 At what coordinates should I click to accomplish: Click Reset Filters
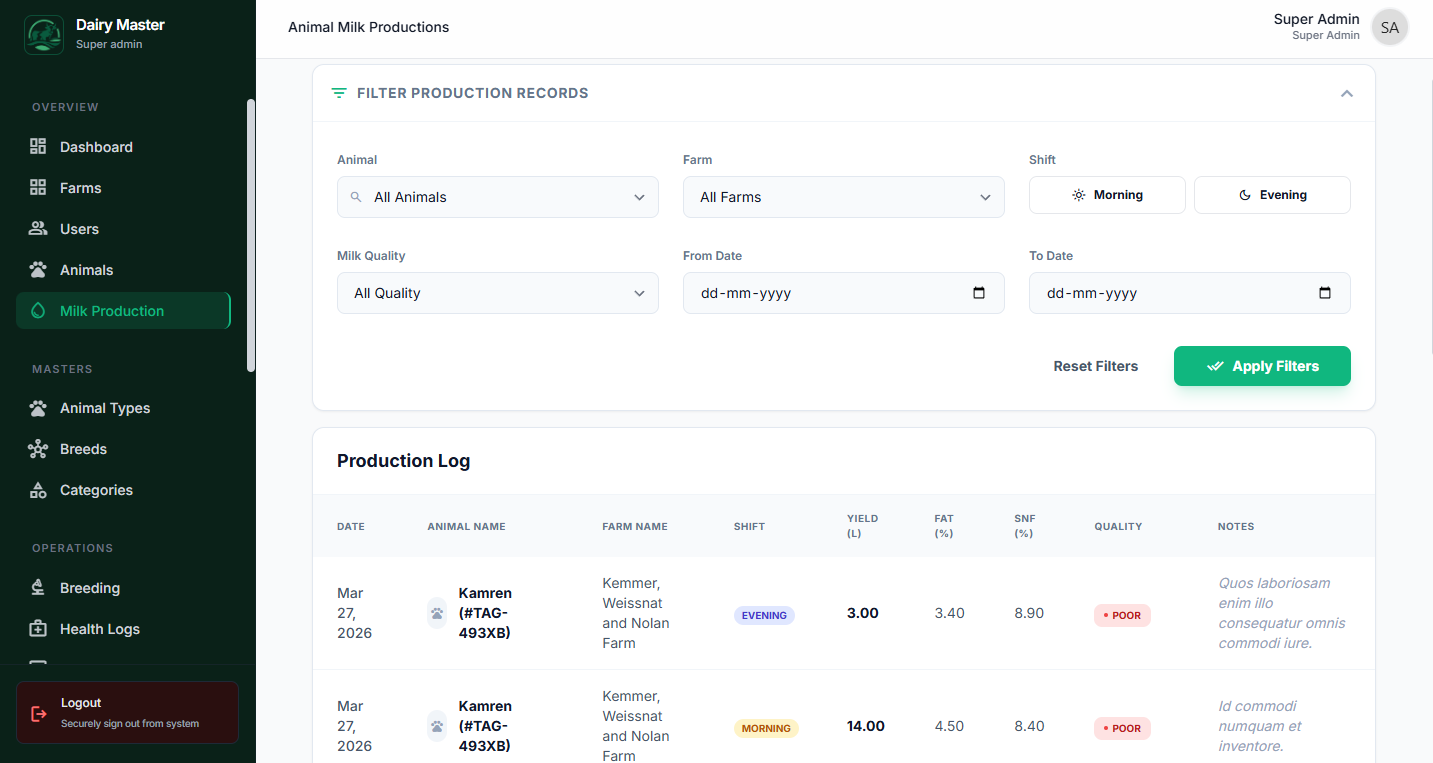point(1095,366)
